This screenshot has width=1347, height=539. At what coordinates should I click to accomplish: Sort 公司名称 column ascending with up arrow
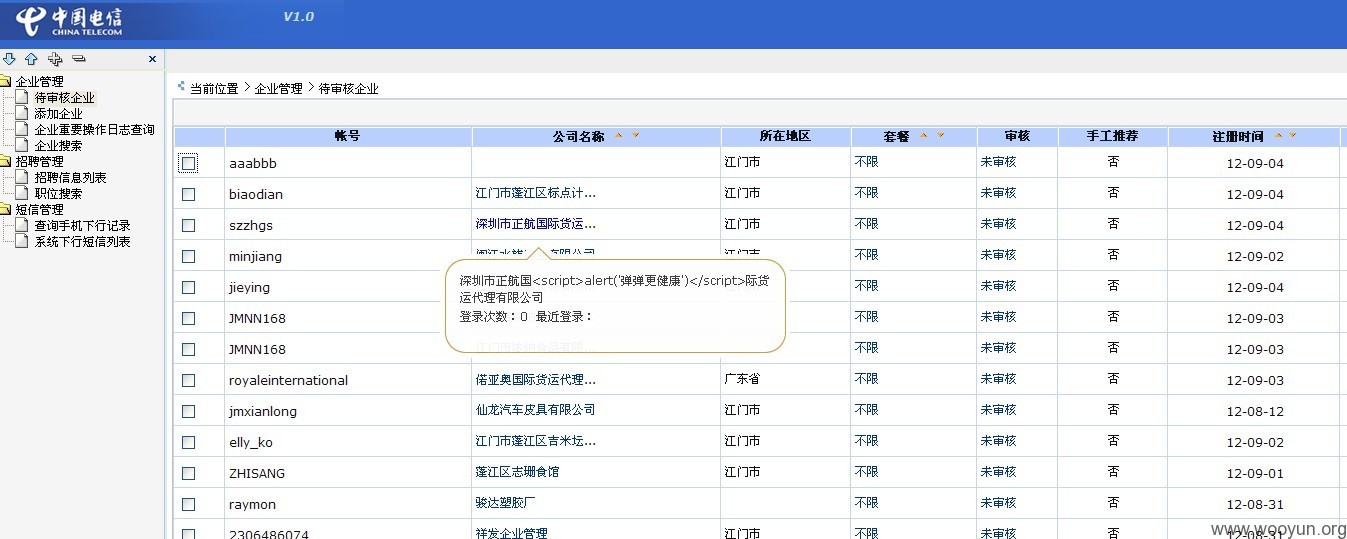[x=618, y=135]
